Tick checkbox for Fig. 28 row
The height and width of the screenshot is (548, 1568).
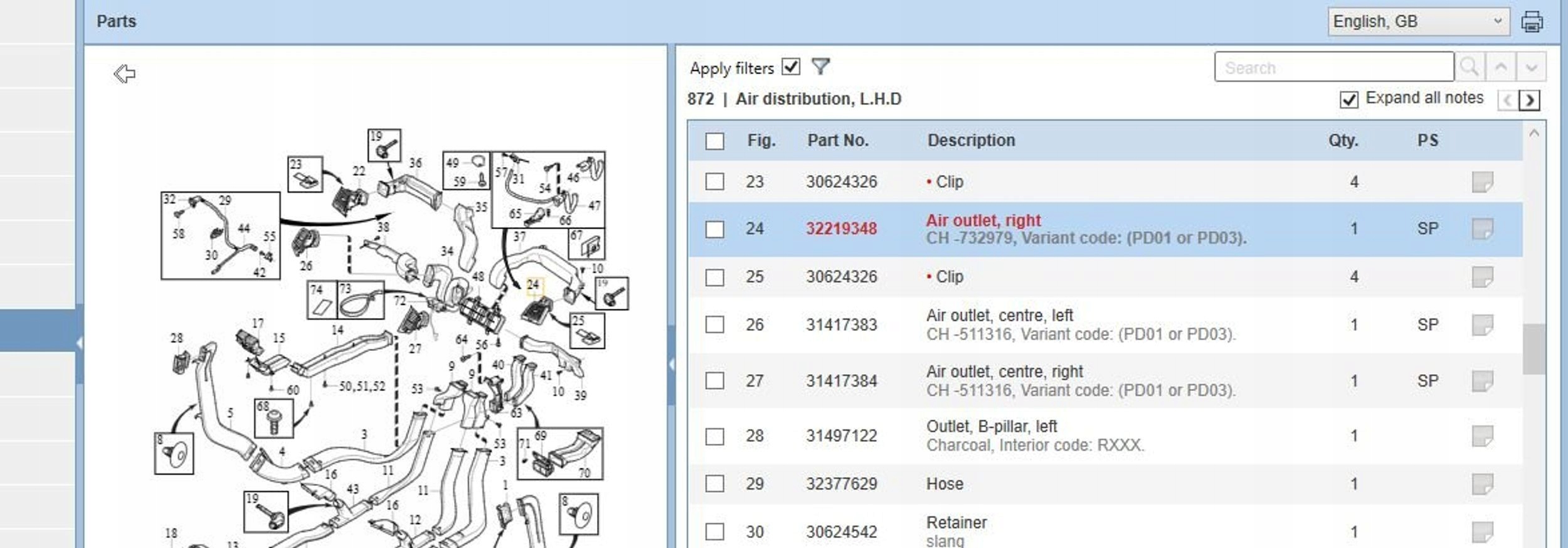[x=714, y=436]
